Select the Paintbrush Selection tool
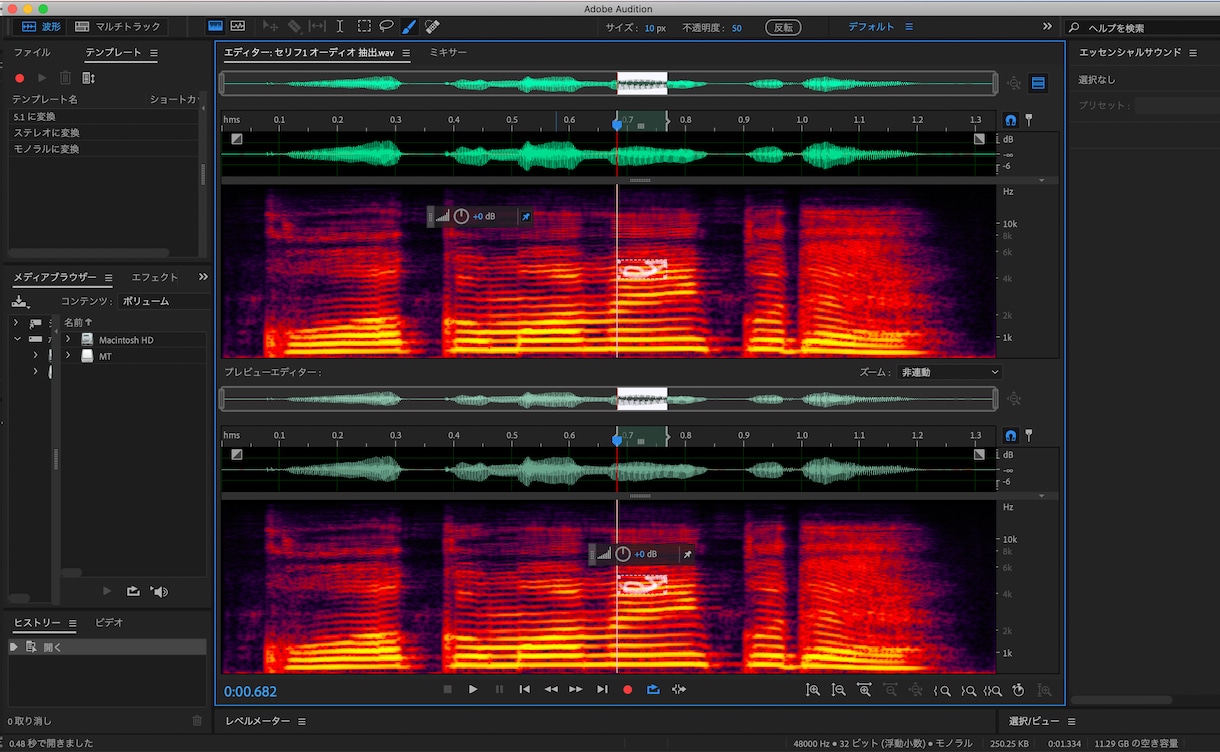Screen dimensions: 1220x752 [x=409, y=27]
